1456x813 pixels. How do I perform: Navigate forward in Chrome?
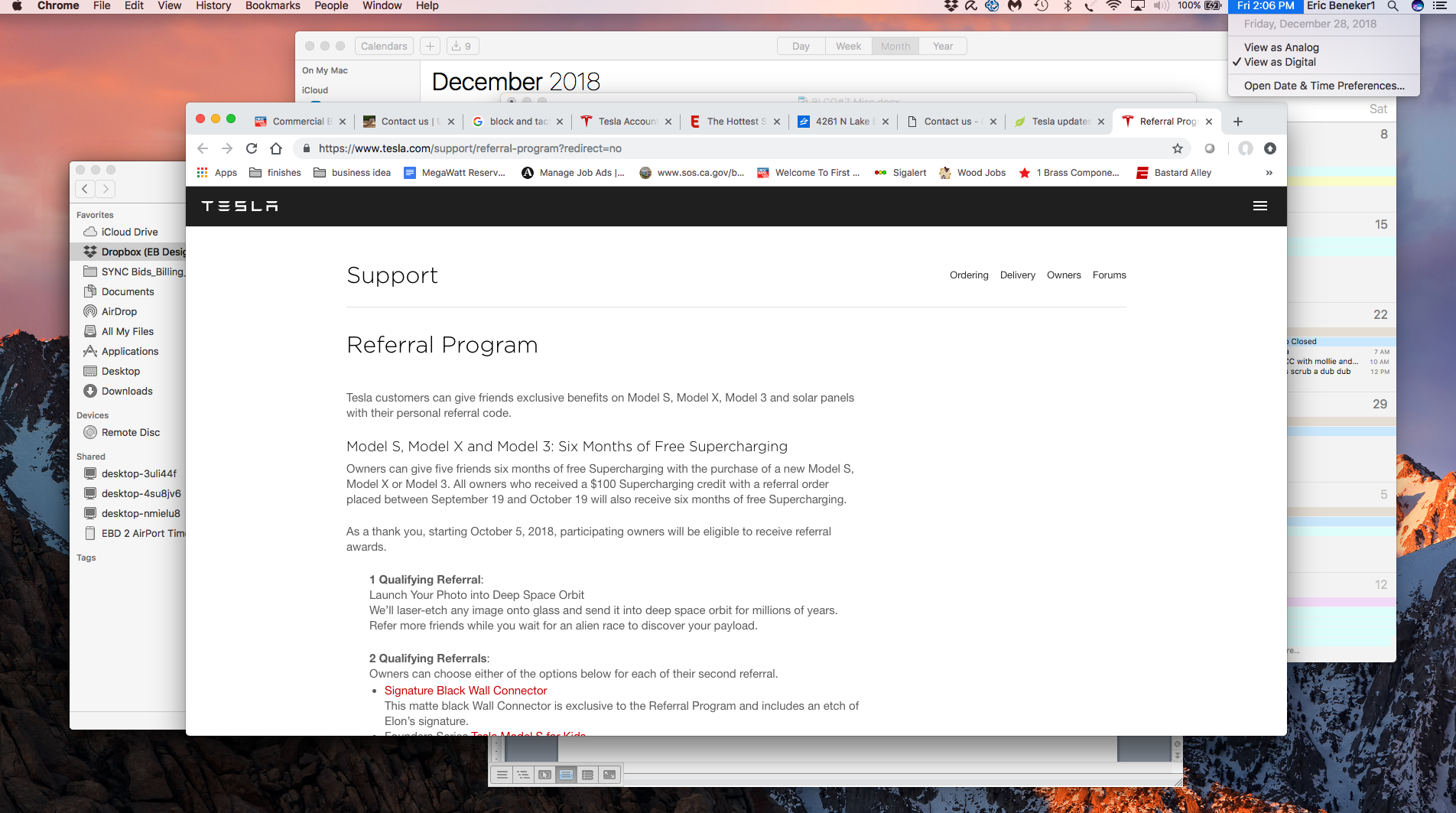pyautogui.click(x=227, y=148)
